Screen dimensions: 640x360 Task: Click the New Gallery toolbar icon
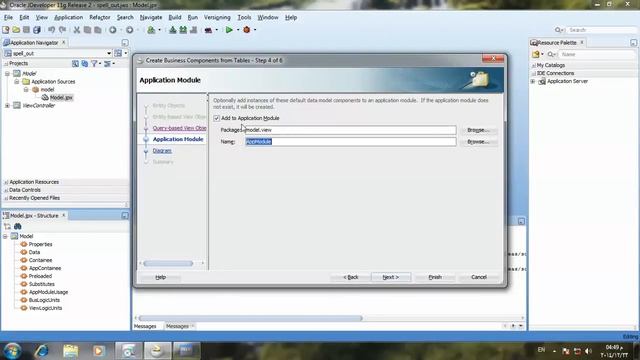click(x=6, y=30)
